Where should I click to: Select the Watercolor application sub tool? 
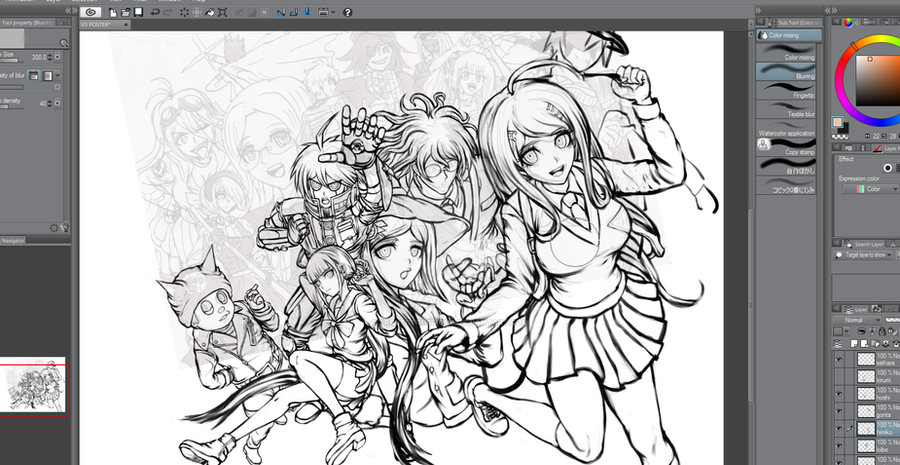click(786, 128)
